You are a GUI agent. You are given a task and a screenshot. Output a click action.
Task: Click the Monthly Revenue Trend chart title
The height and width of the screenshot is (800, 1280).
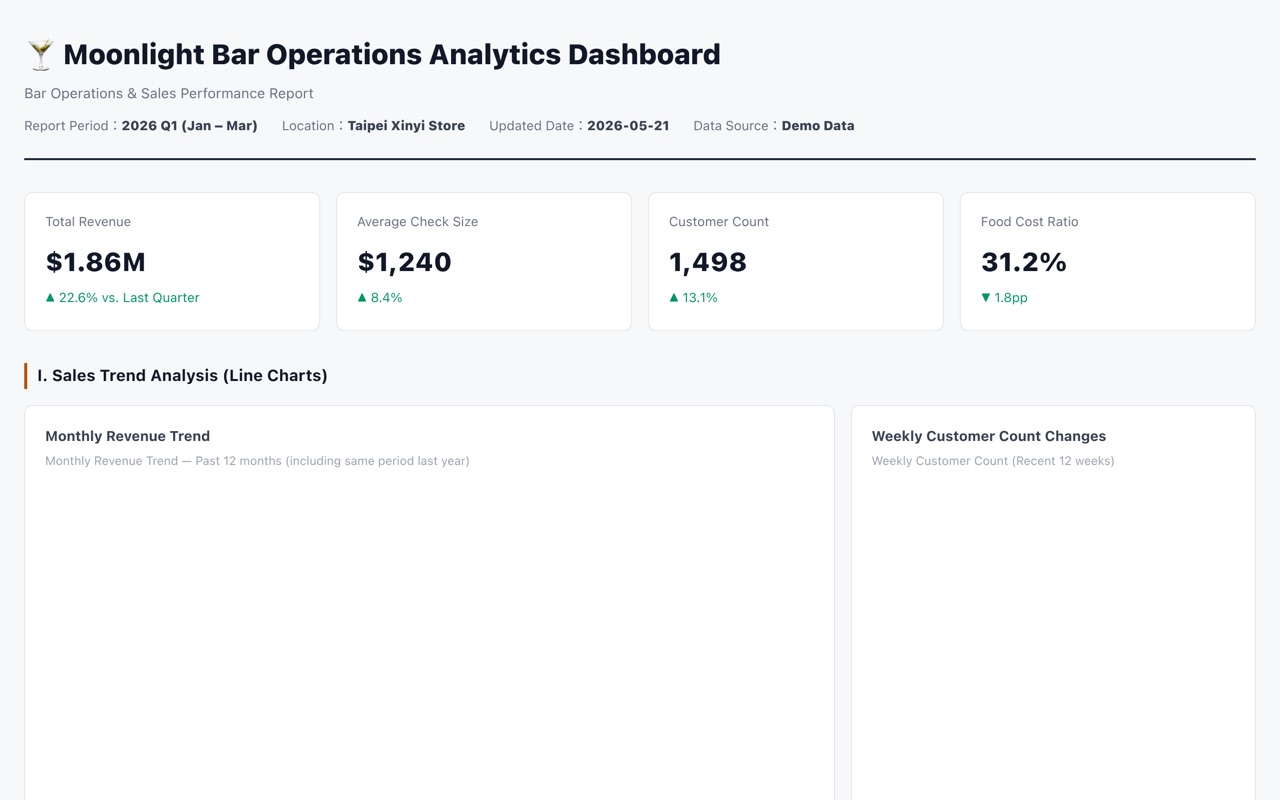pyautogui.click(x=128, y=436)
